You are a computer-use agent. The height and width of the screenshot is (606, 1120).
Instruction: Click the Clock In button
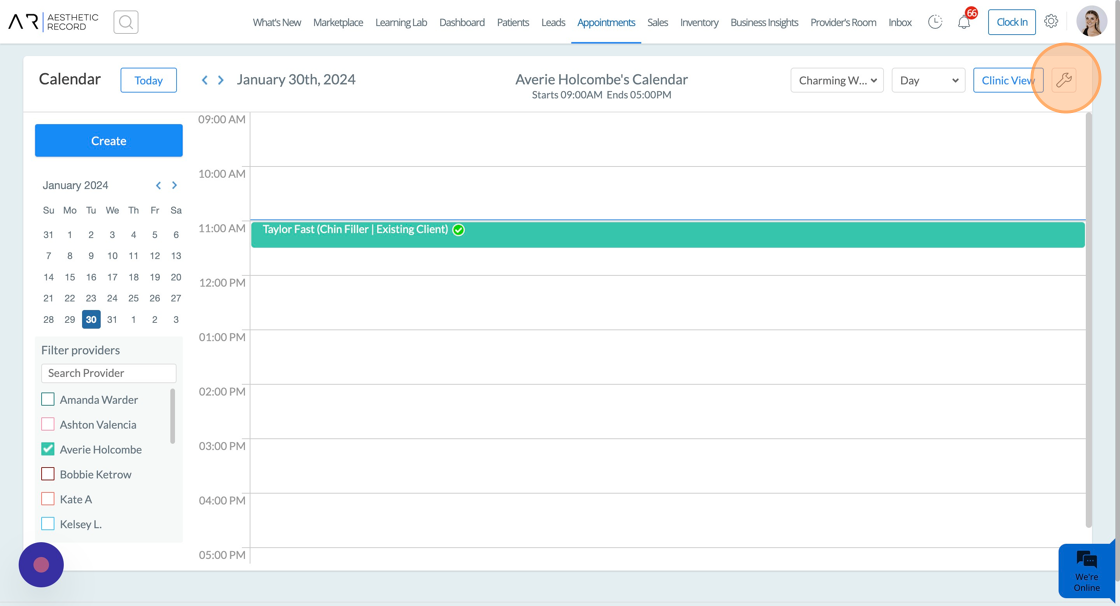pyautogui.click(x=1011, y=22)
